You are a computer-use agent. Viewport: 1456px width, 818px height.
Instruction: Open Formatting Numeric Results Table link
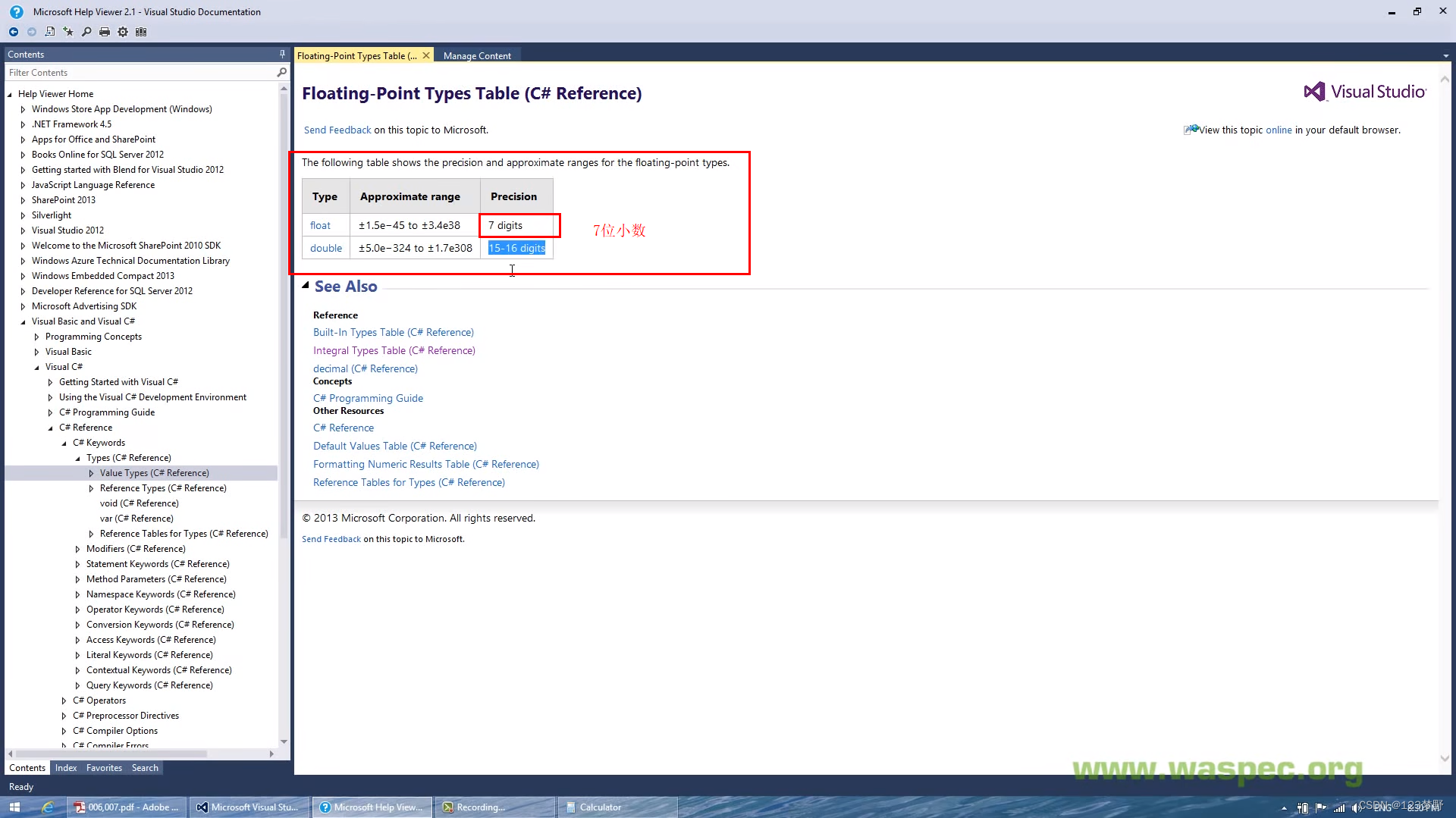pyautogui.click(x=426, y=464)
